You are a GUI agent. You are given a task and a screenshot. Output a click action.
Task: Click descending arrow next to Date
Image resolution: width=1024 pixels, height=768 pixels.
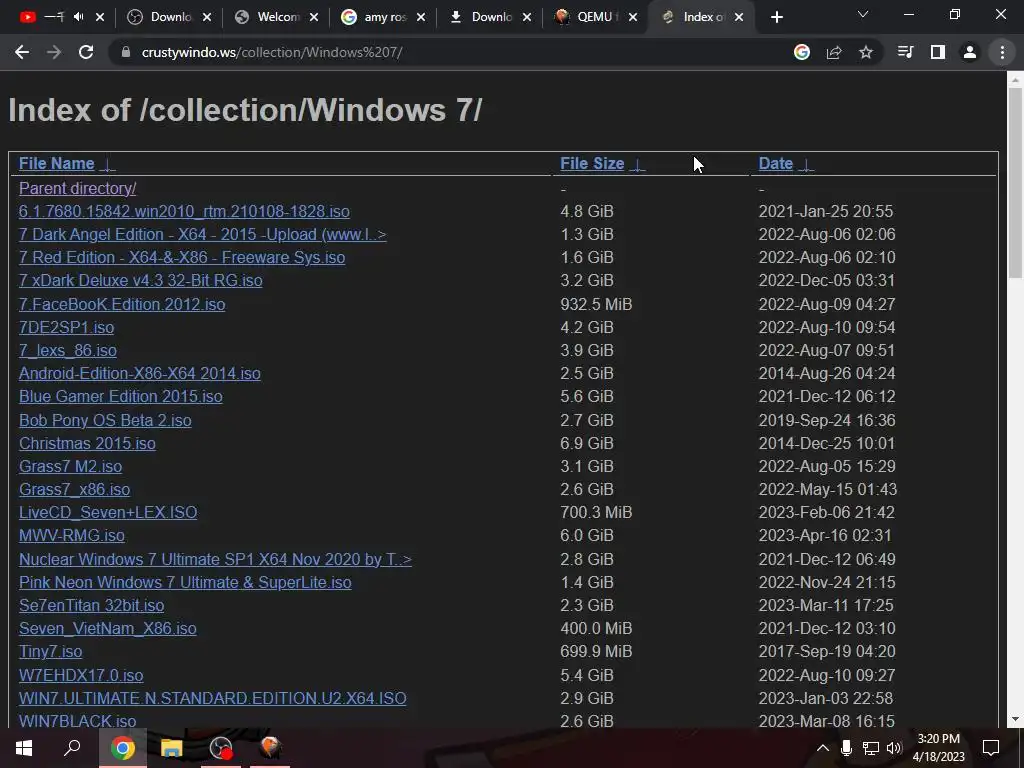click(x=806, y=165)
